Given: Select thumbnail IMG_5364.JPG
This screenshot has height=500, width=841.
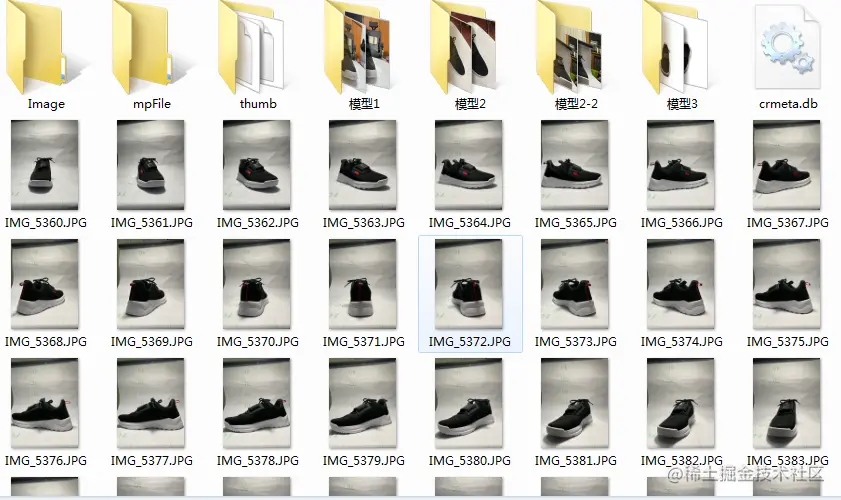Looking at the screenshot, I should [x=469, y=165].
